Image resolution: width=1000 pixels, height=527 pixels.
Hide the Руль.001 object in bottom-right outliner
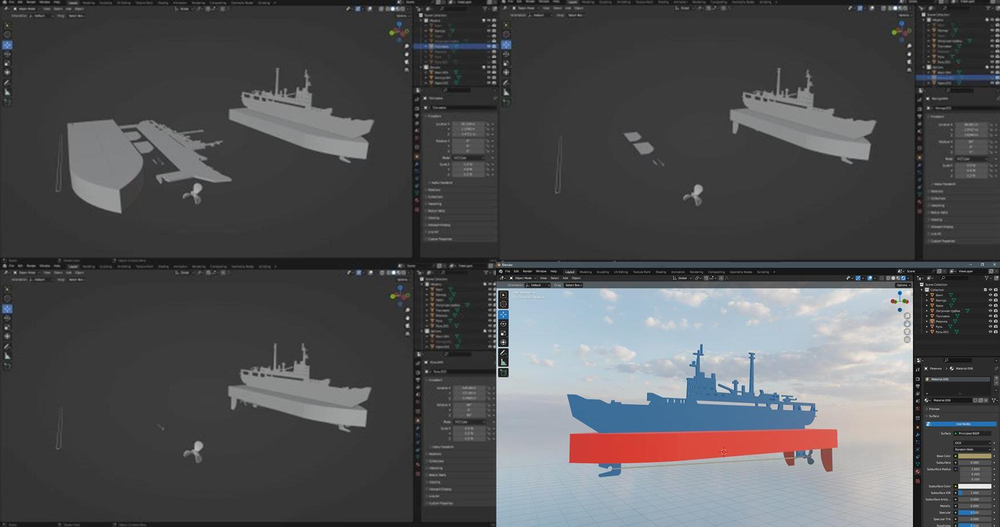991,330
